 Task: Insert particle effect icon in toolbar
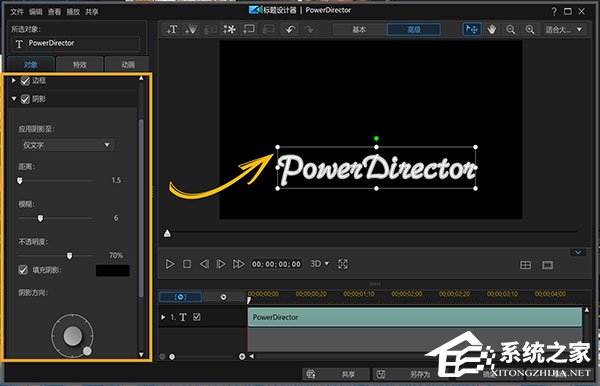191,29
